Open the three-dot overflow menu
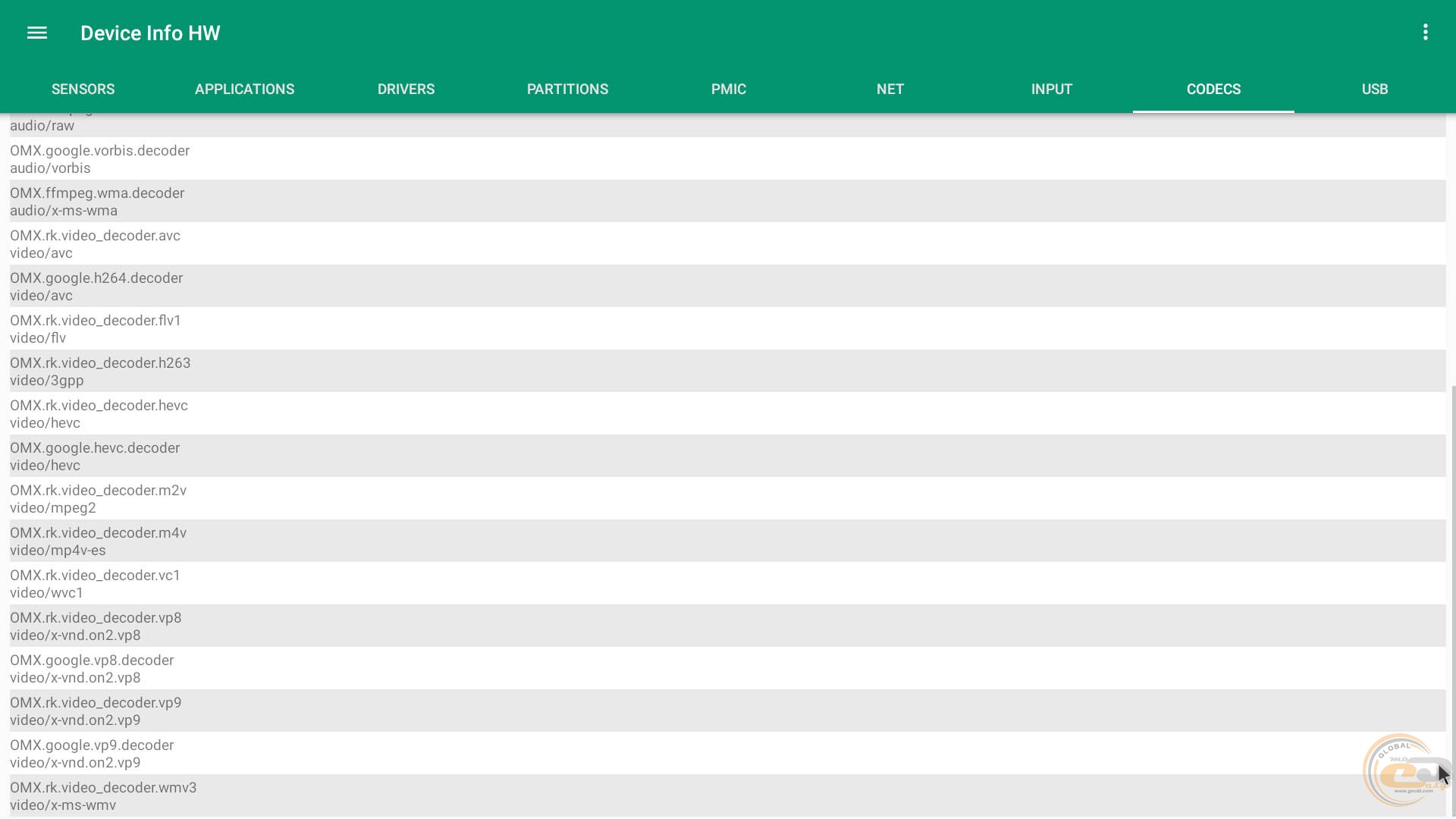This screenshot has width=1456, height=819. tap(1426, 32)
